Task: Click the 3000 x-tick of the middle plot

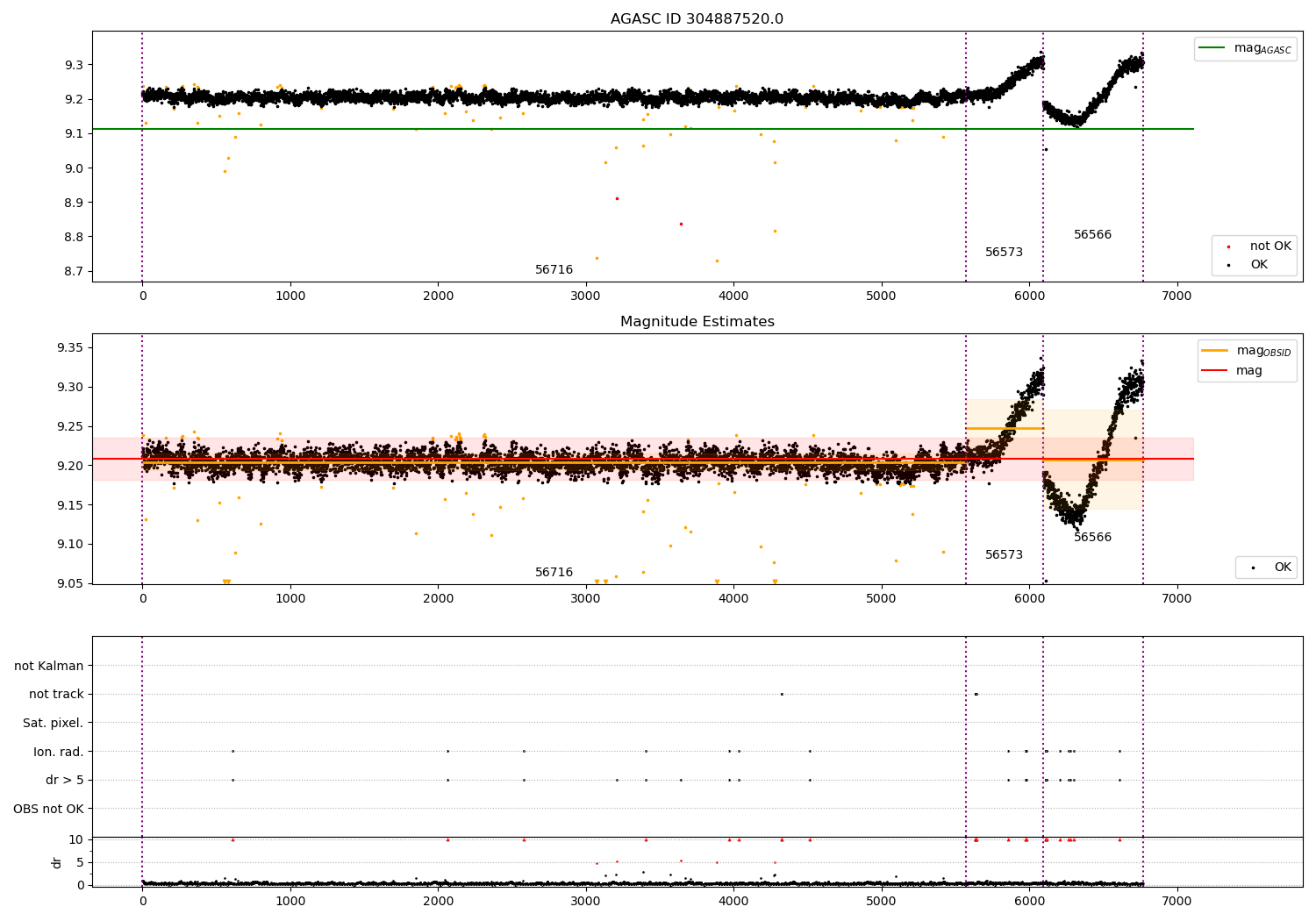Action: [x=585, y=599]
